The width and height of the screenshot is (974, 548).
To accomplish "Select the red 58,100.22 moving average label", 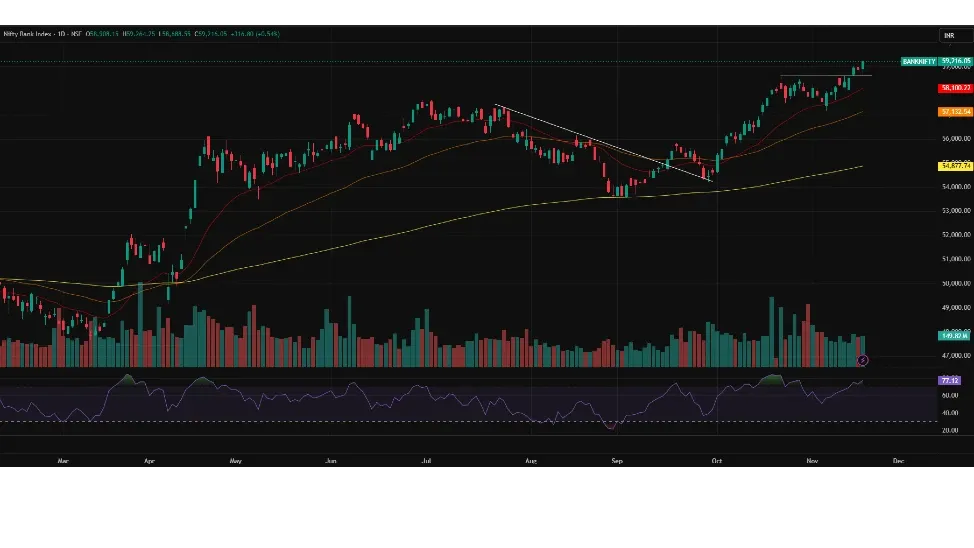I will click(955, 88).
